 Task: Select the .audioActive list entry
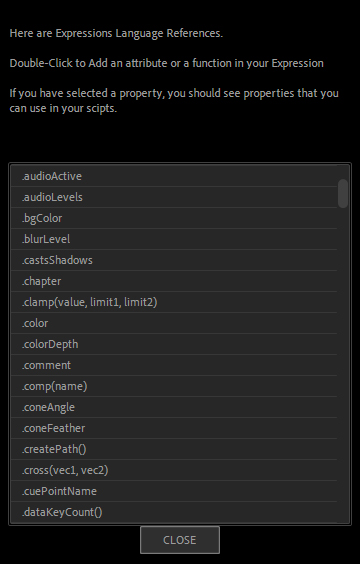tap(174, 176)
